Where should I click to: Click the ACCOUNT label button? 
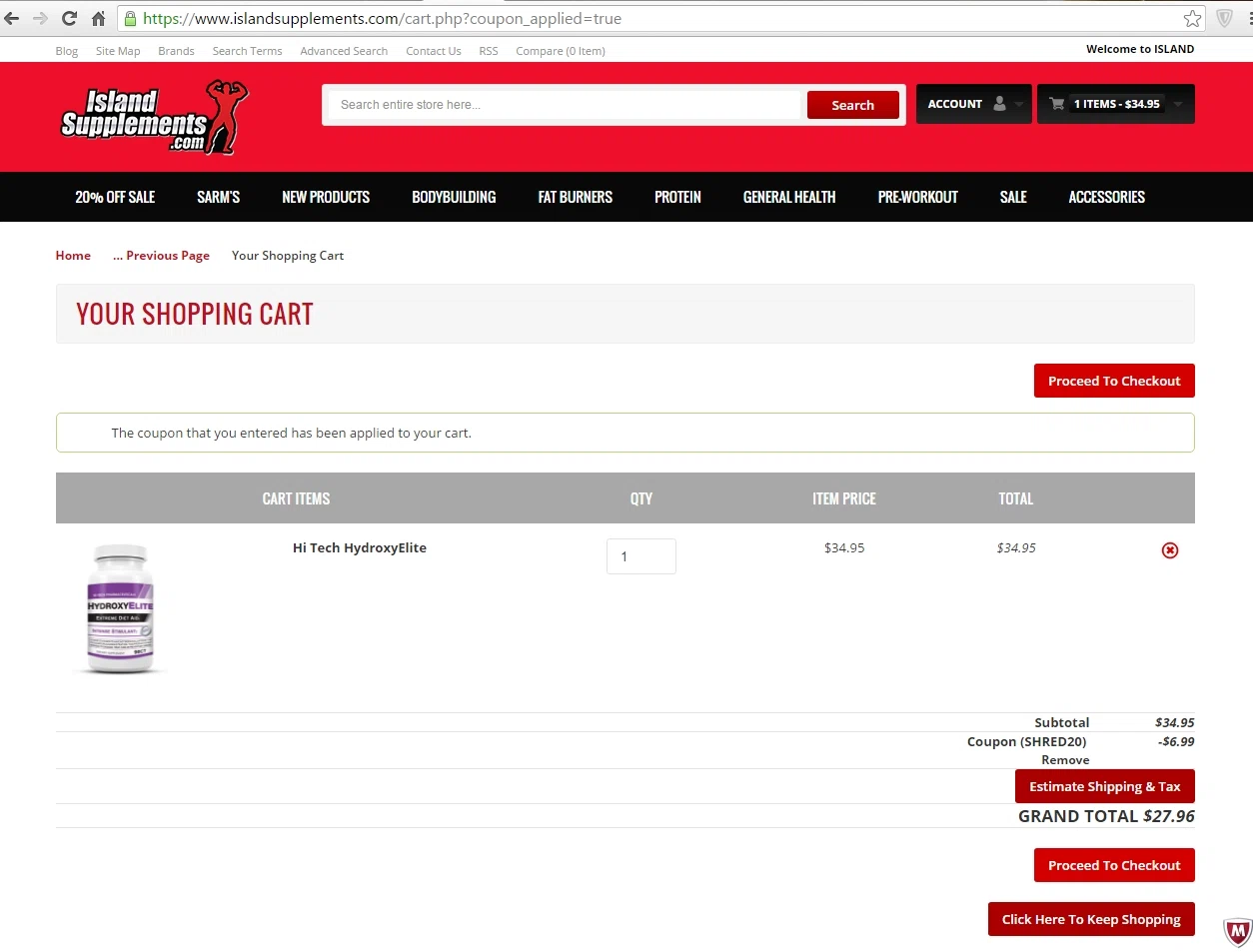(955, 104)
